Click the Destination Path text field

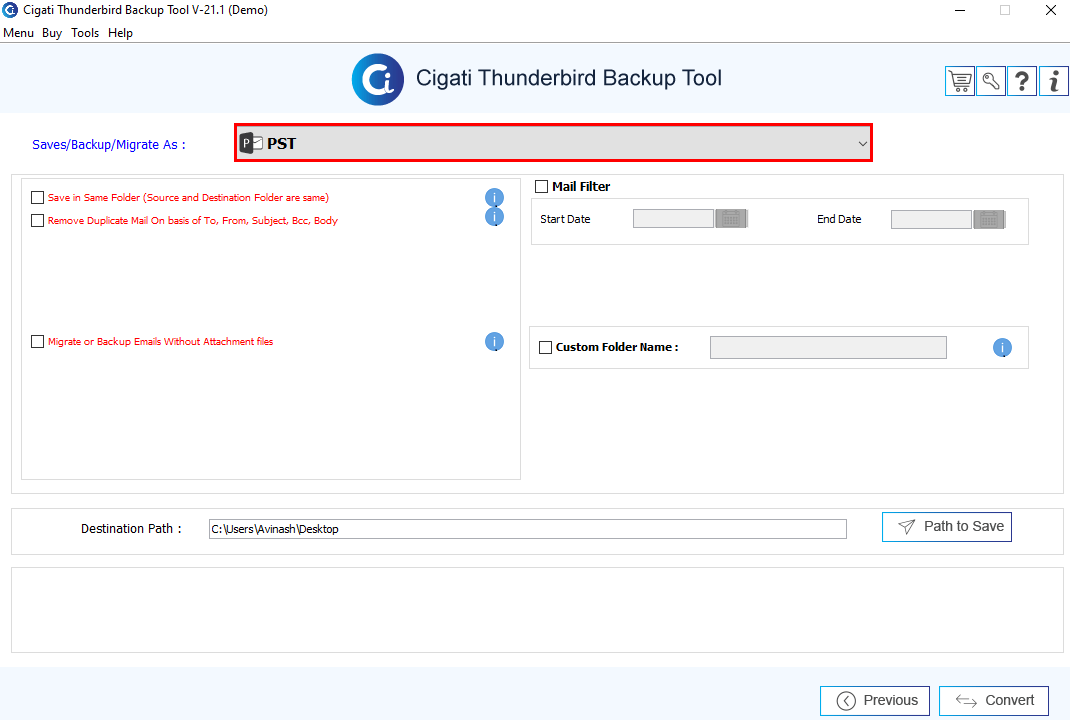pos(527,529)
